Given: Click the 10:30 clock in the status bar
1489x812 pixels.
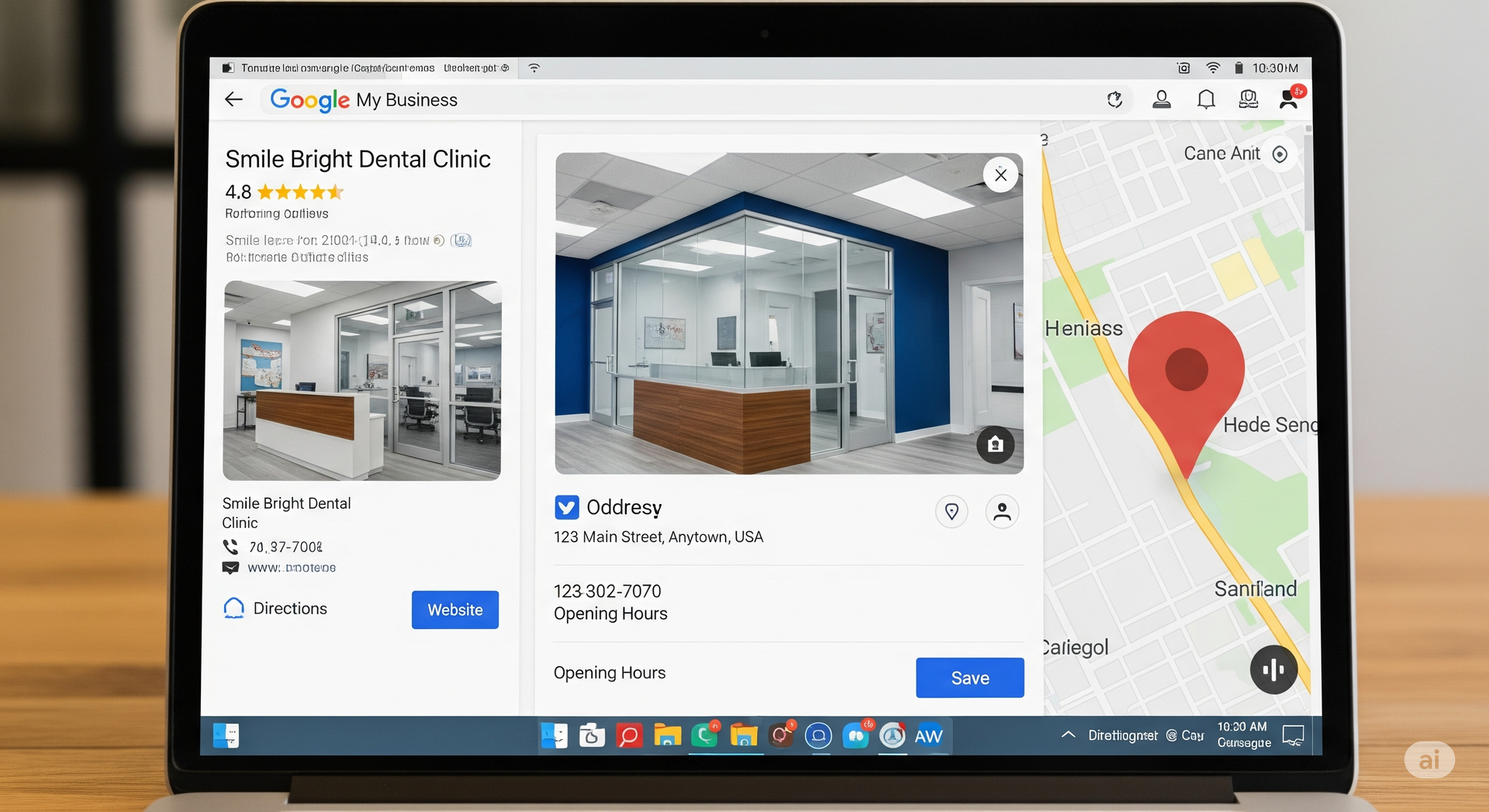Looking at the screenshot, I should [1275, 68].
